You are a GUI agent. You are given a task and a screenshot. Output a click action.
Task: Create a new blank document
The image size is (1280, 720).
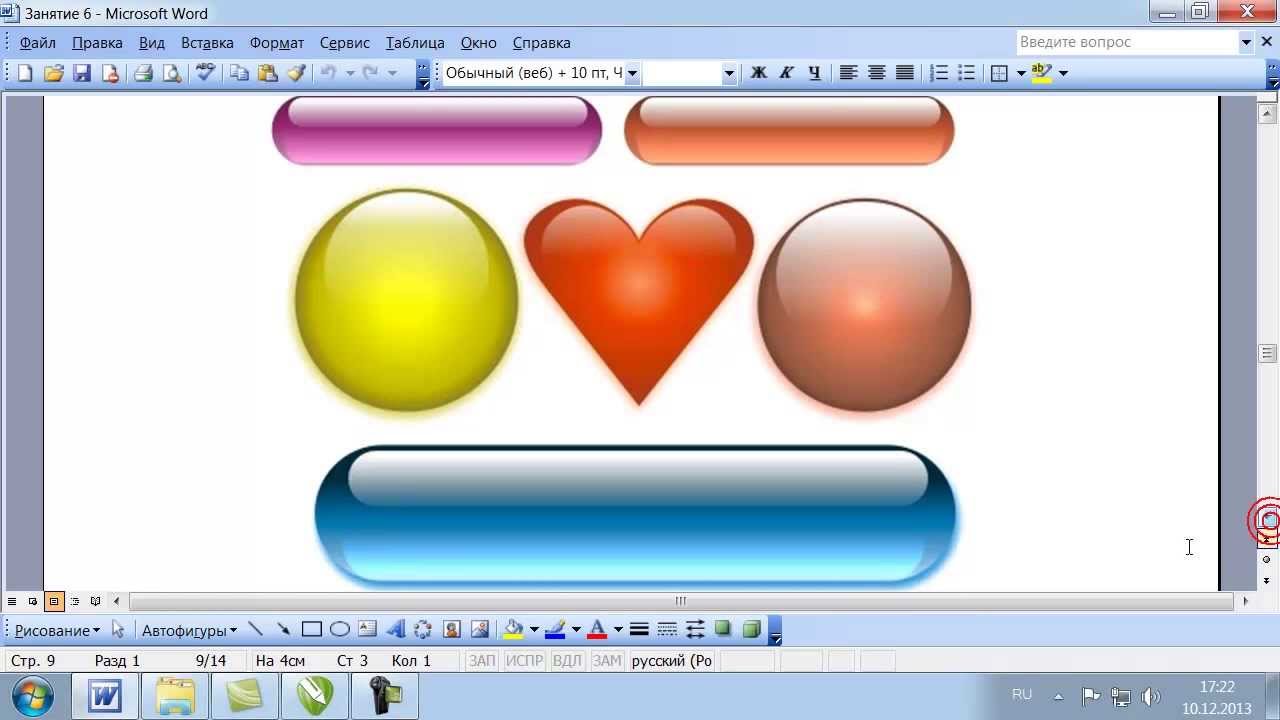pyautogui.click(x=25, y=73)
